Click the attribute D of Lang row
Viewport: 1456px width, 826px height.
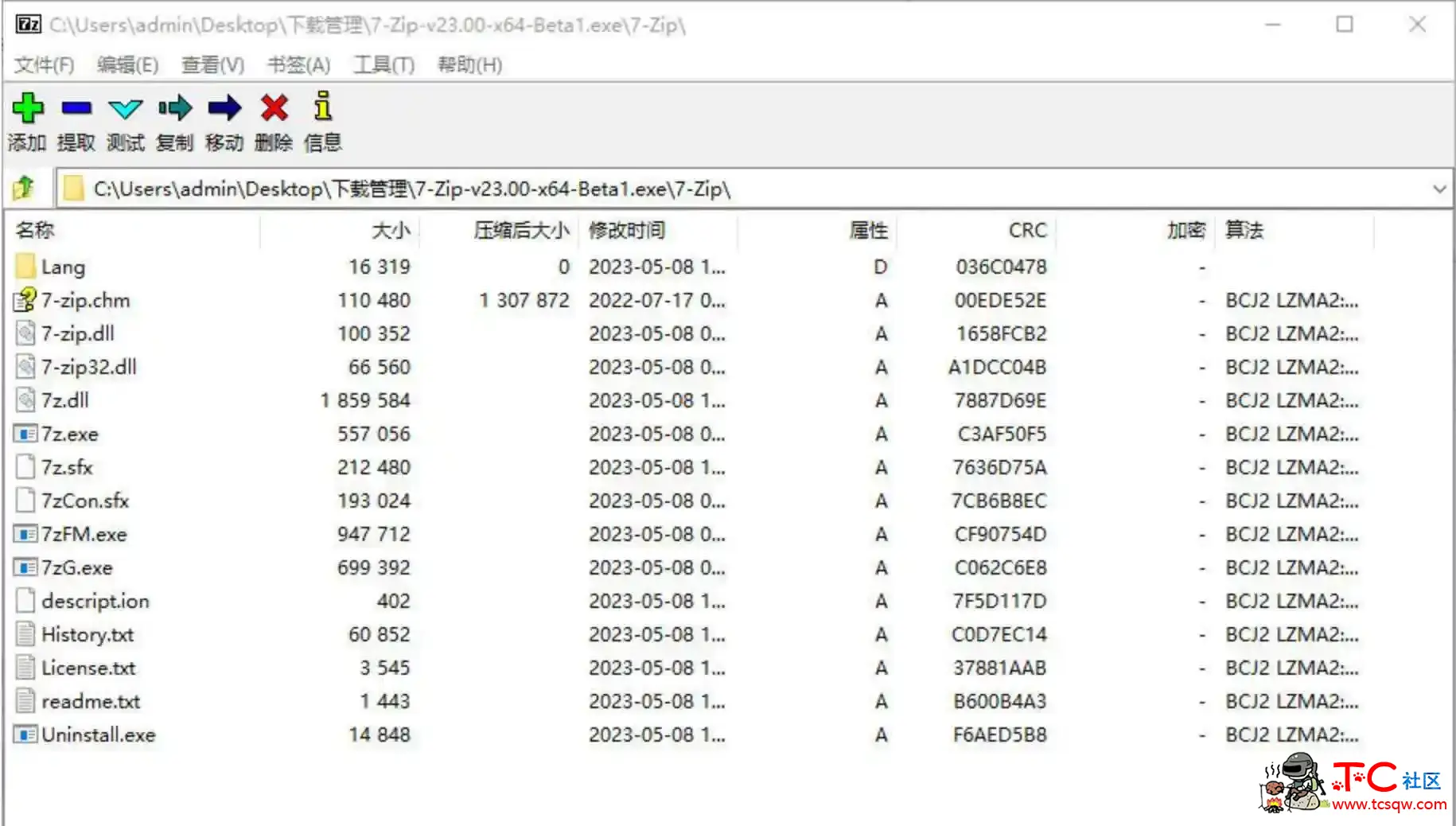click(881, 267)
